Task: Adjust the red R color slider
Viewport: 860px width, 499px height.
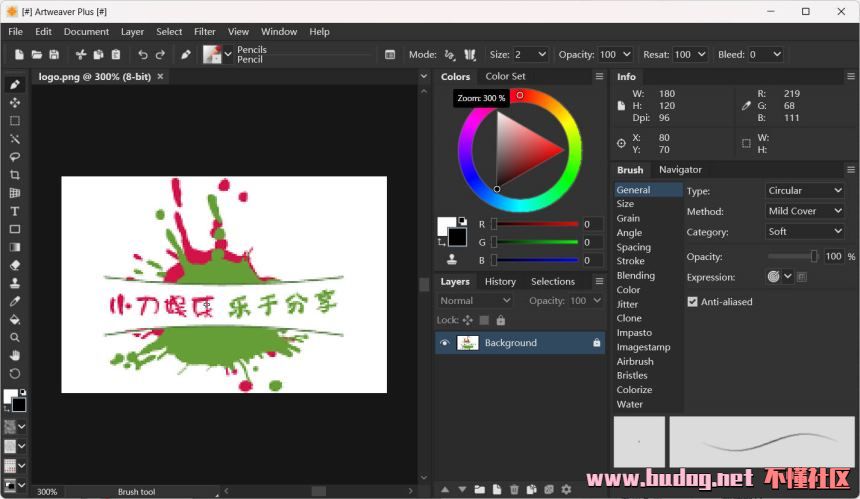Action: coord(535,224)
